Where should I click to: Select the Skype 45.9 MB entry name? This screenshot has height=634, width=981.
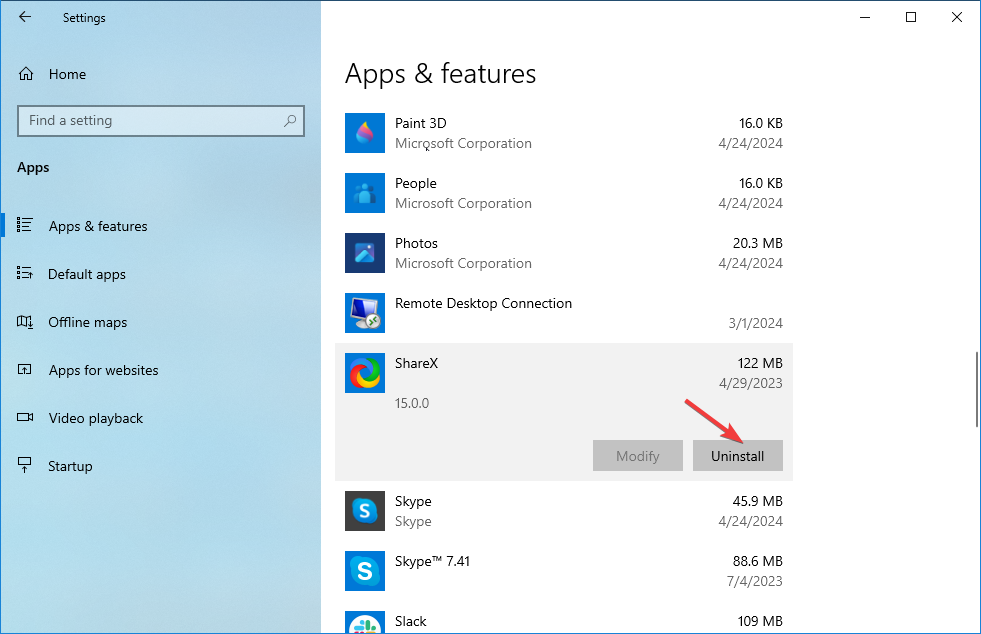point(413,501)
